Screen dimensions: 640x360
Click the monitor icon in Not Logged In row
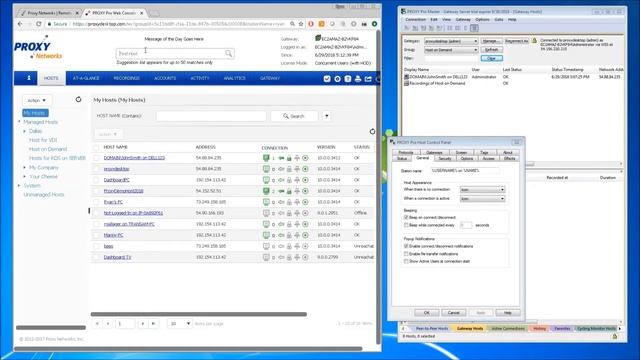(266, 213)
